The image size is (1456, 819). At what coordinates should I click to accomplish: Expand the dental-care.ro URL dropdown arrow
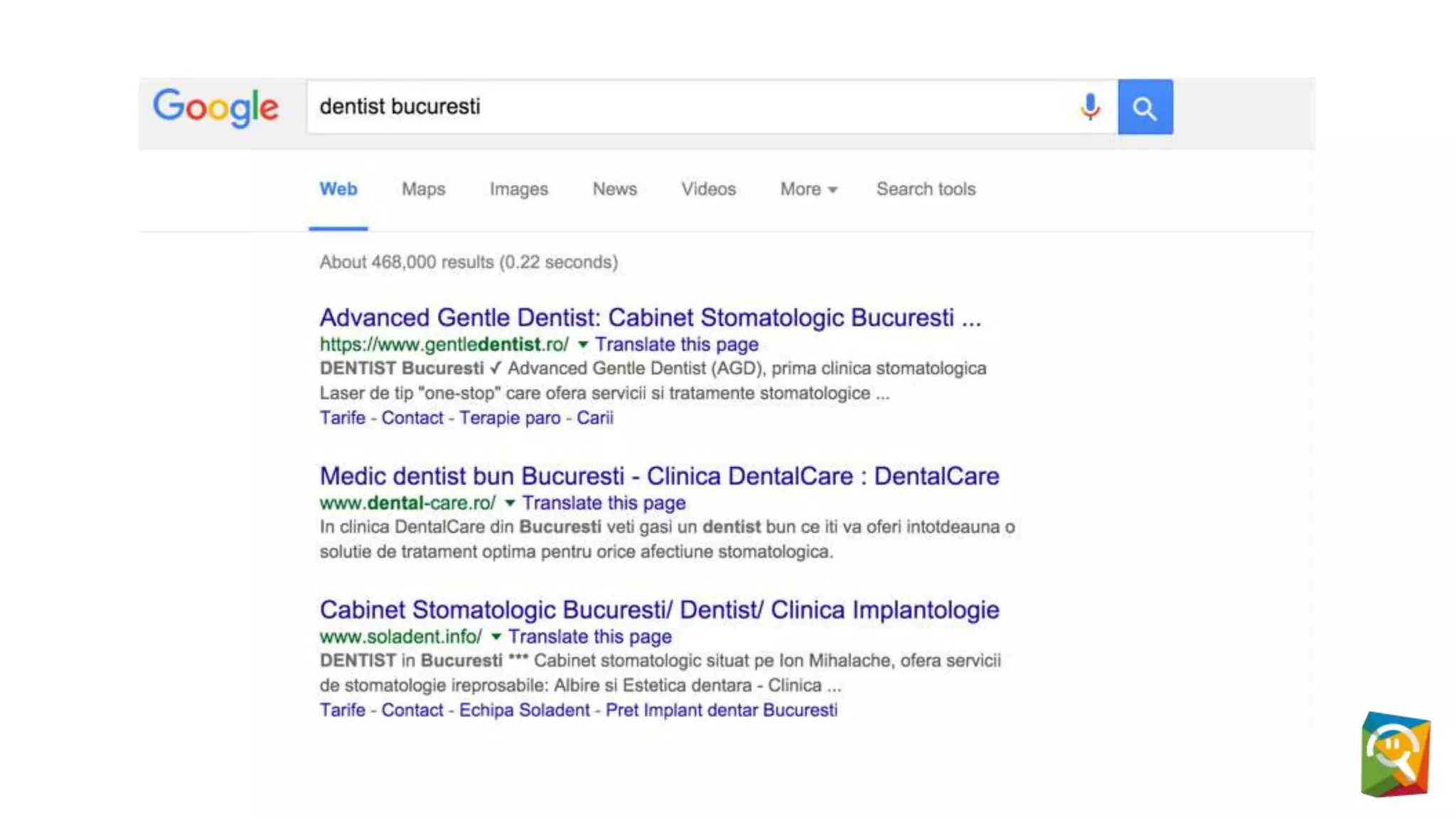tap(510, 503)
